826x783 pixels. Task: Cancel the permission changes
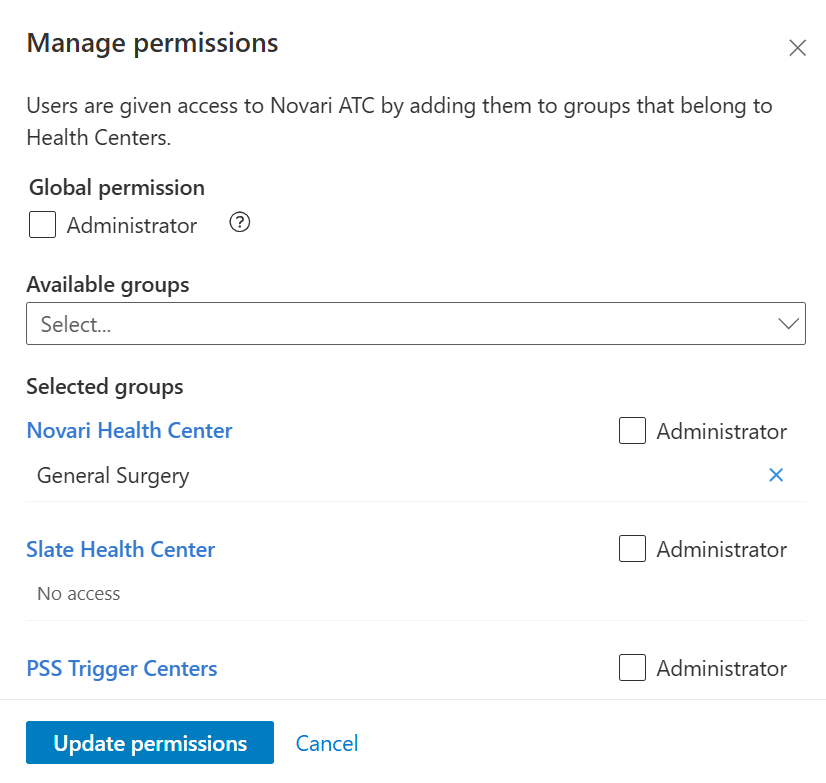point(326,742)
